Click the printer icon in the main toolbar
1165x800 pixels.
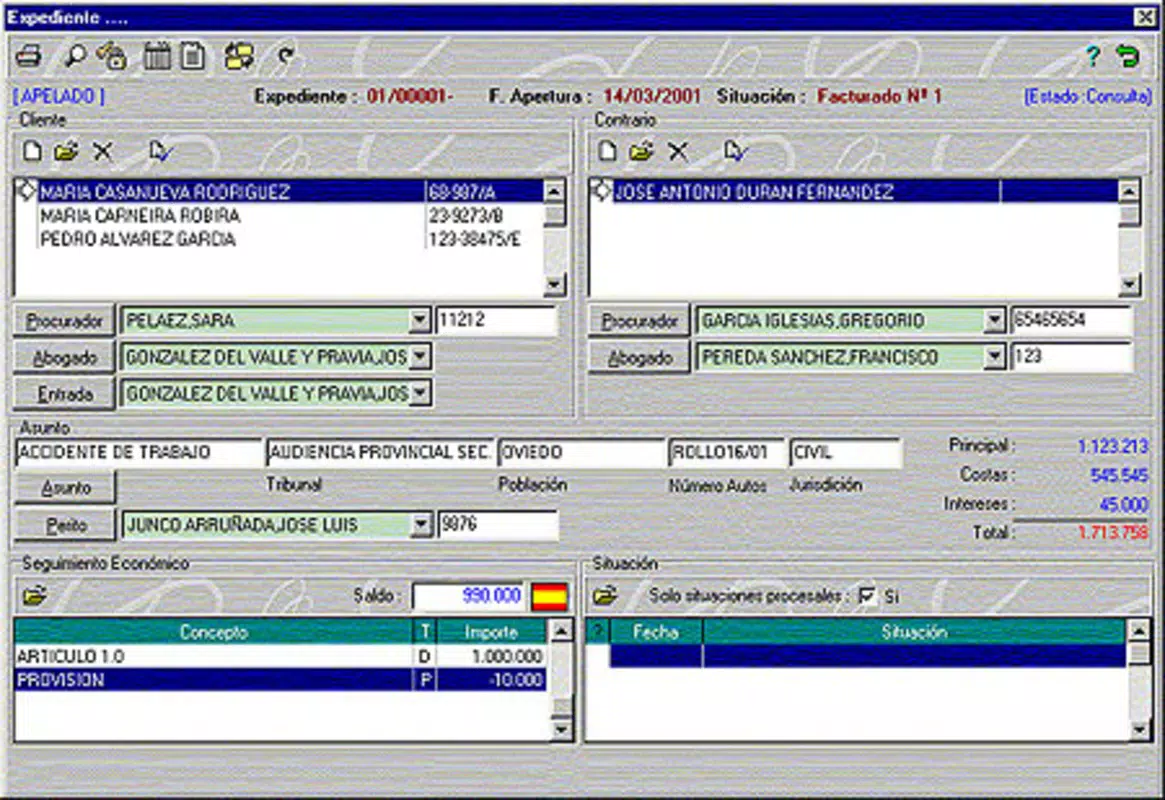(x=28, y=56)
